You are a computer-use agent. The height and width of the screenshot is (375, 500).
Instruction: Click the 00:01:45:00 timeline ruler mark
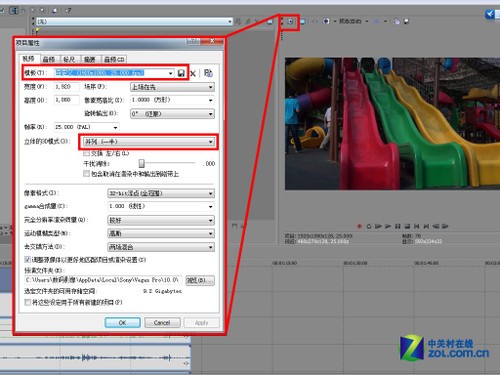[426, 263]
